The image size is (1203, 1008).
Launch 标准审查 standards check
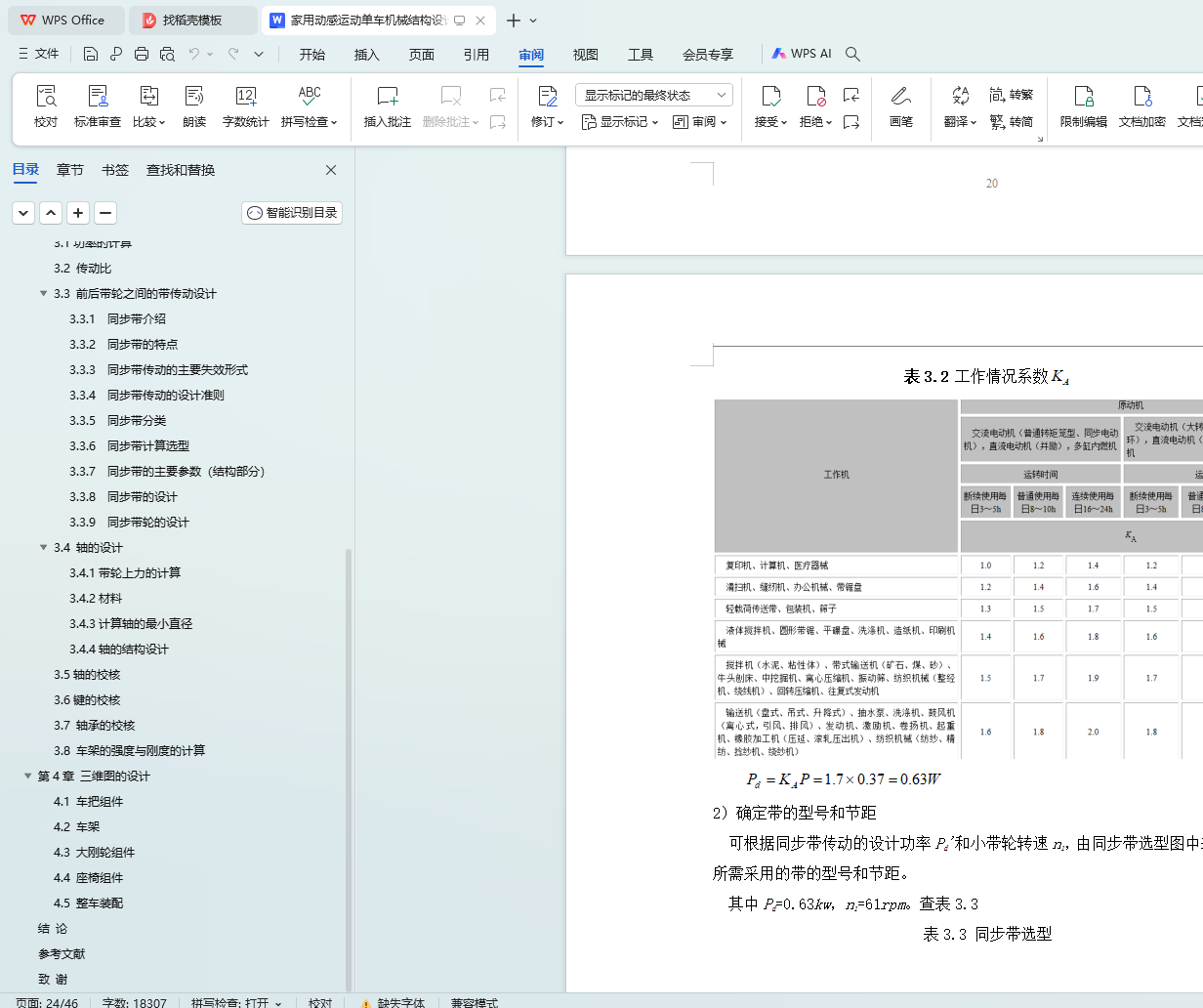click(x=98, y=106)
